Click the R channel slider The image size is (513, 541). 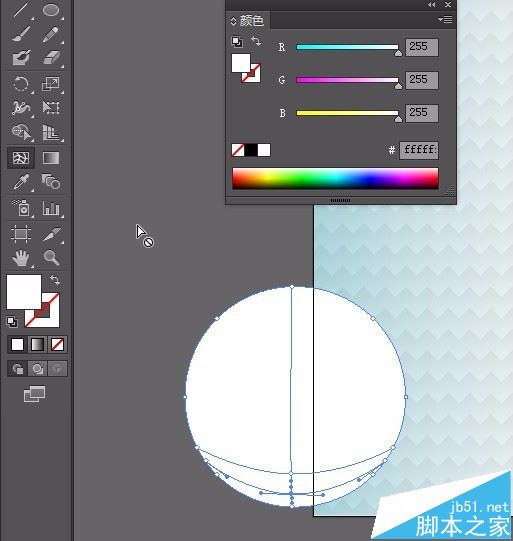point(347,47)
